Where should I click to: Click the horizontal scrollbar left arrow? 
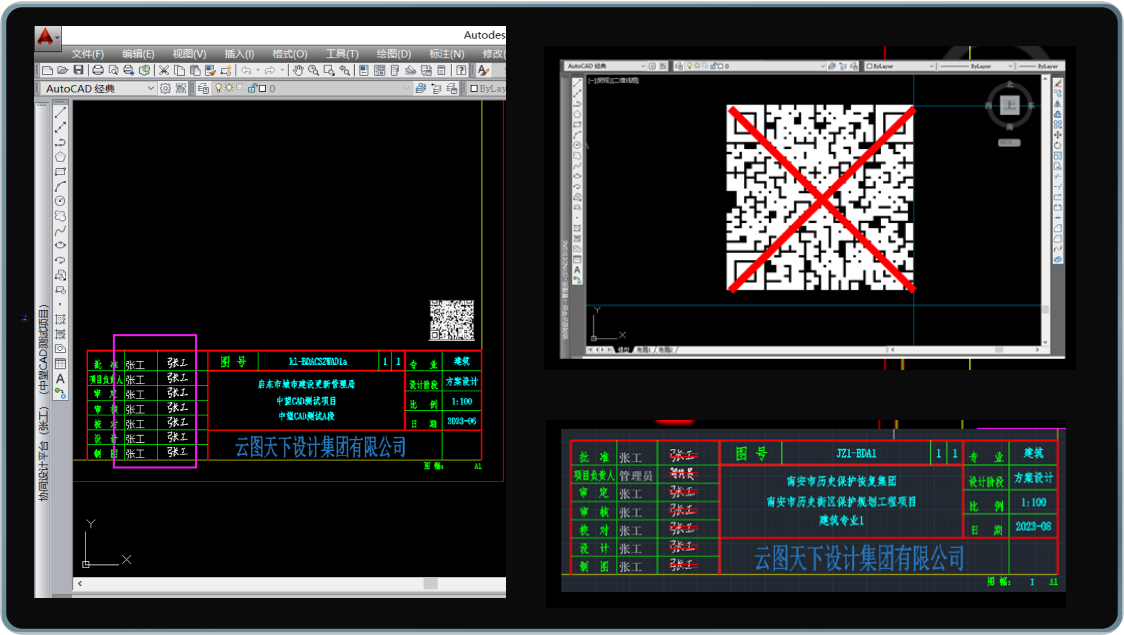(x=80, y=584)
